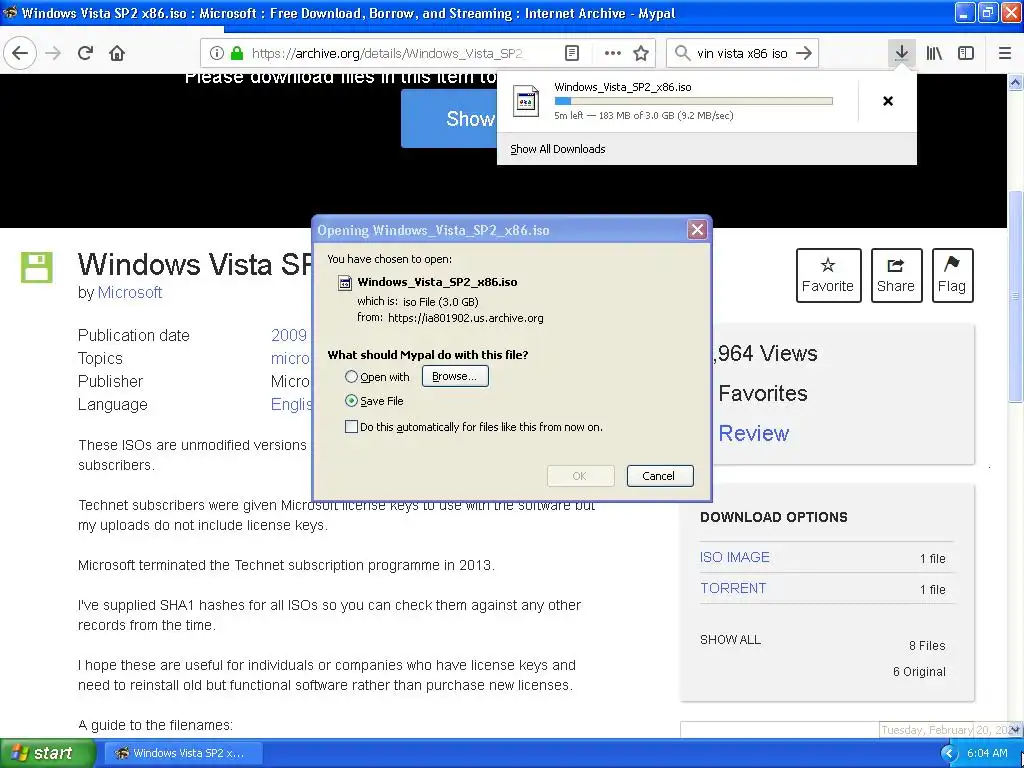Click SHOW ALL download files
Image resolution: width=1024 pixels, height=768 pixels.
coord(730,639)
